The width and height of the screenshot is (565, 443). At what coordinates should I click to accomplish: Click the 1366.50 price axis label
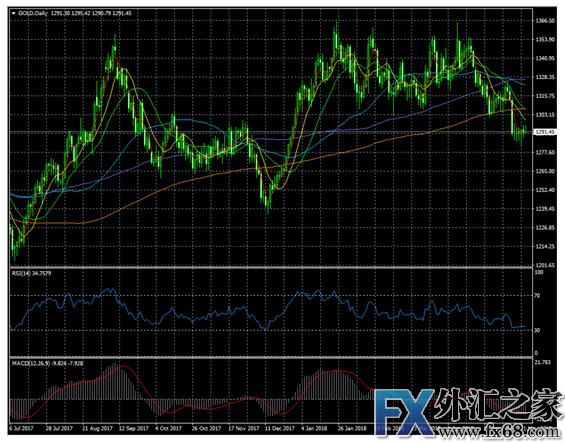pyautogui.click(x=544, y=21)
